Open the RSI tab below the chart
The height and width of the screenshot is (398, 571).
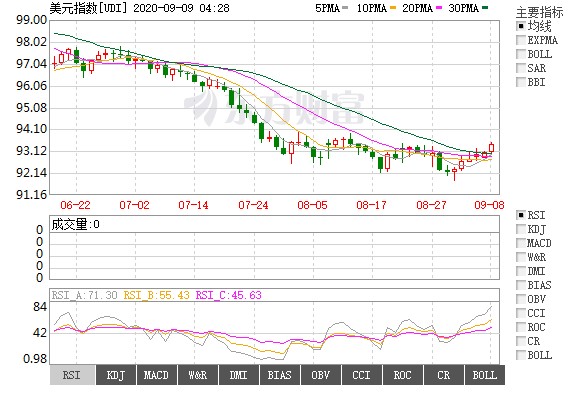point(72,375)
